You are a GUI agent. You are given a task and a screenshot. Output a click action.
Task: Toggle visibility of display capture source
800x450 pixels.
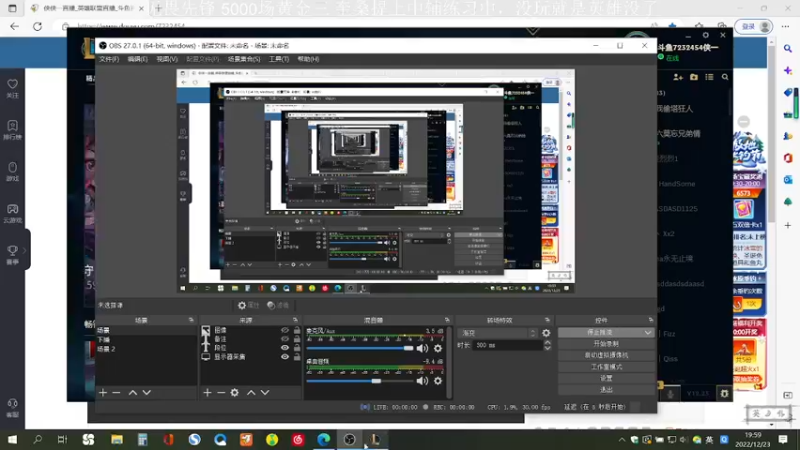click(x=285, y=357)
